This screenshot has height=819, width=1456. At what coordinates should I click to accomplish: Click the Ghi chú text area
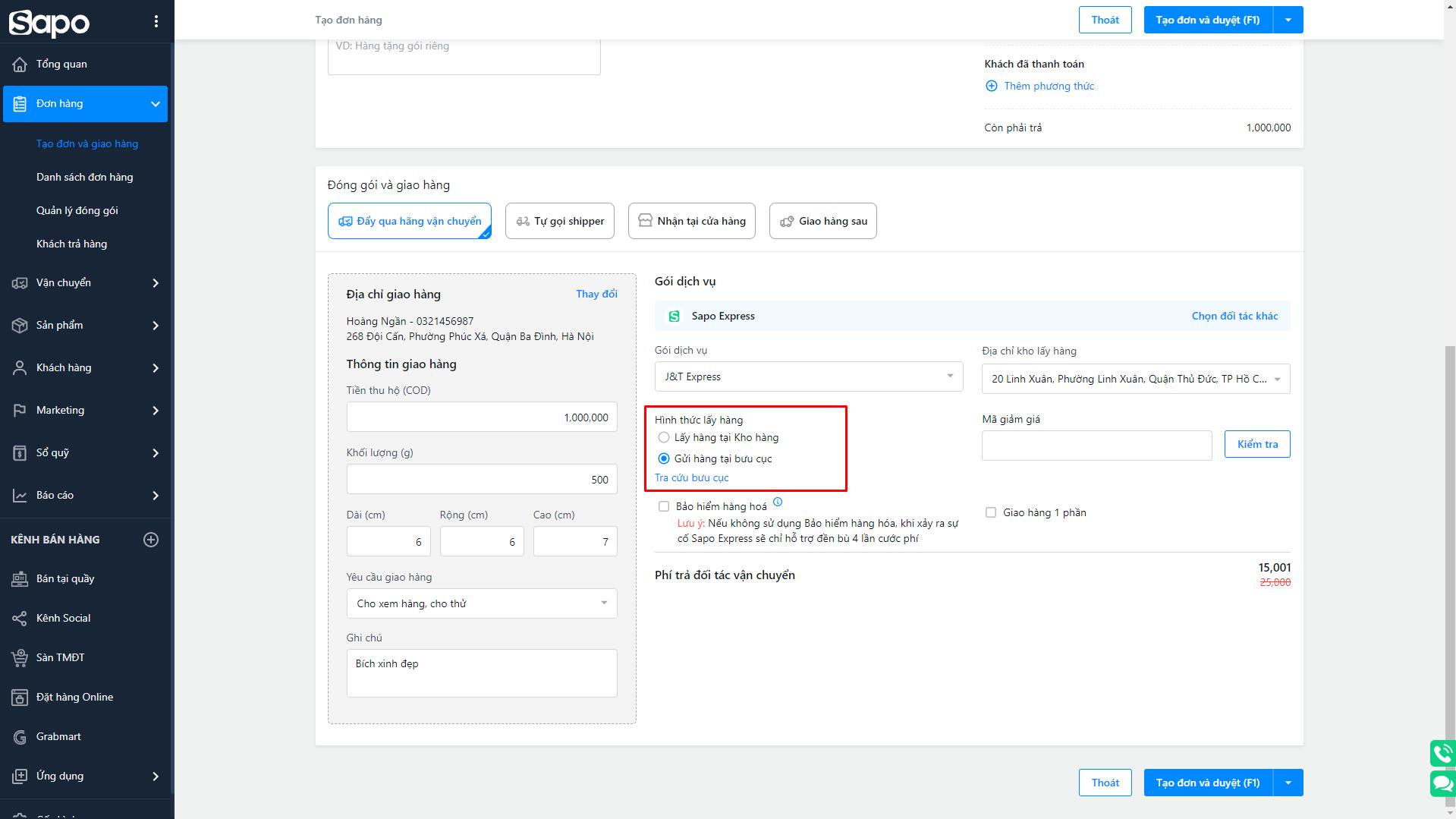(482, 673)
